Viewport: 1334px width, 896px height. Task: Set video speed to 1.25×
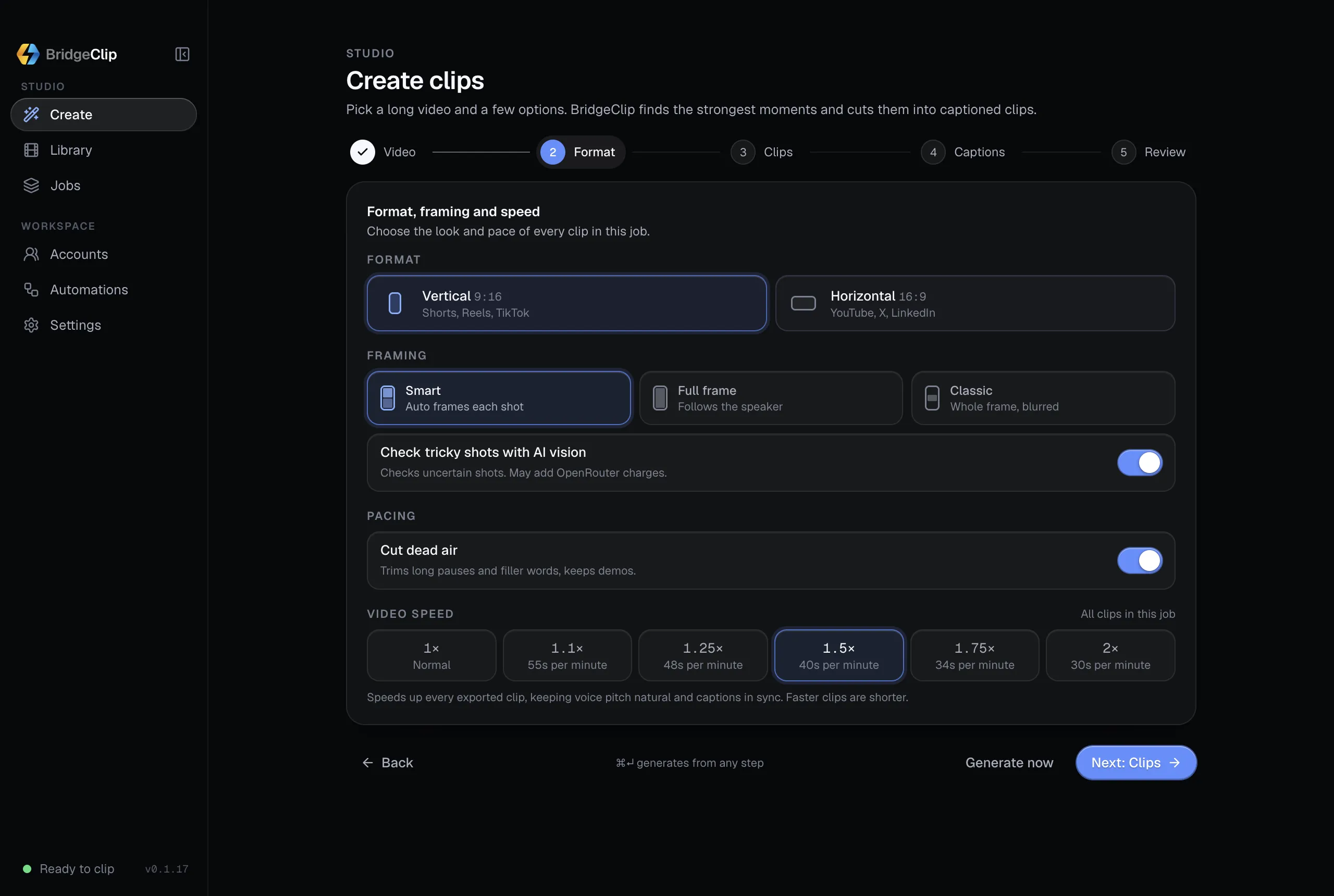[x=703, y=655]
